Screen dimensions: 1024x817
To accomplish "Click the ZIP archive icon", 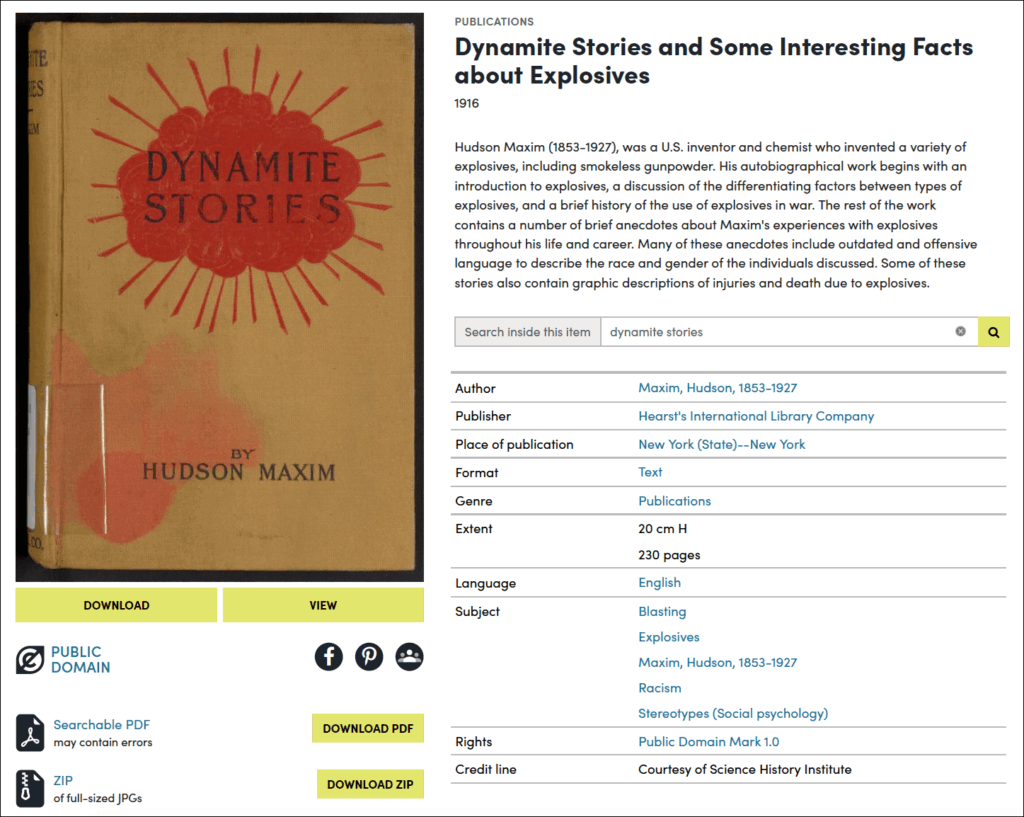I will (x=30, y=788).
